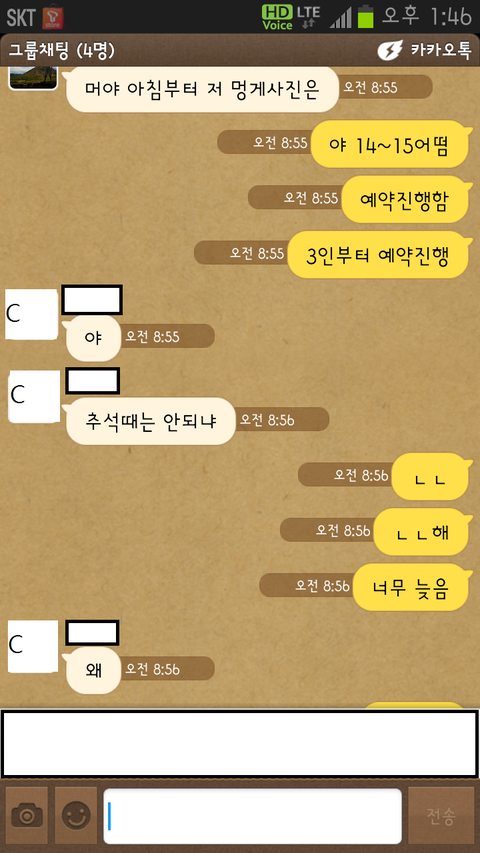
Task: Select the yellow bubble 야 14~15어떰
Action: click(x=390, y=144)
